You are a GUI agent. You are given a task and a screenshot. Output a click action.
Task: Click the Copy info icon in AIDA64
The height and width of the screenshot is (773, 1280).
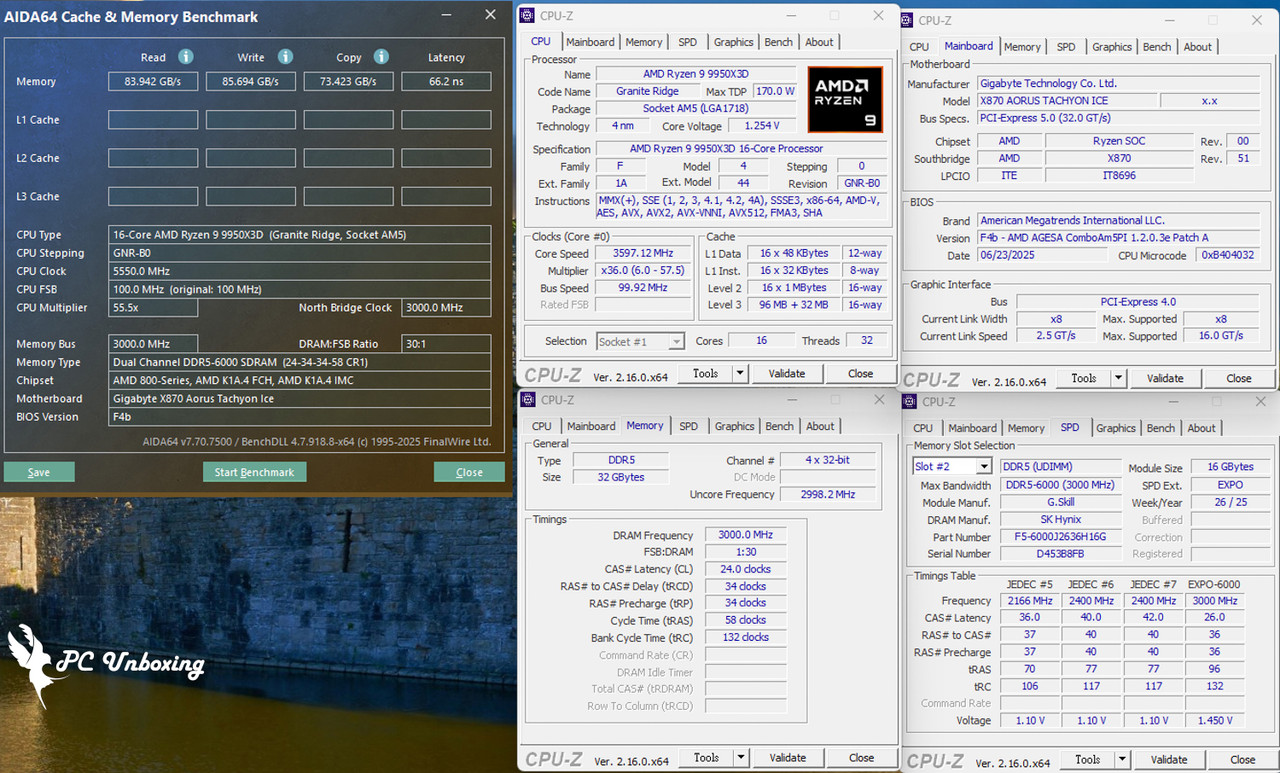click(381, 57)
